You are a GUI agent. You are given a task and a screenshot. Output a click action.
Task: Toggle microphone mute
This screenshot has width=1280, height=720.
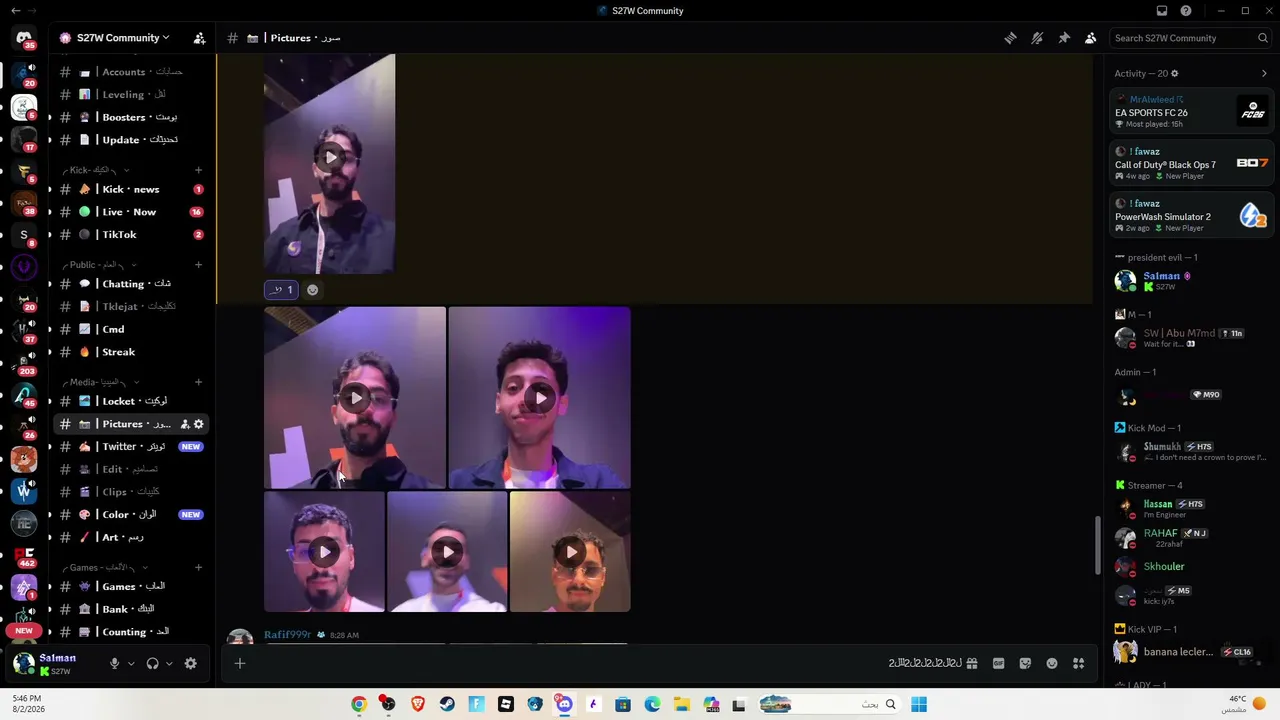click(x=114, y=663)
